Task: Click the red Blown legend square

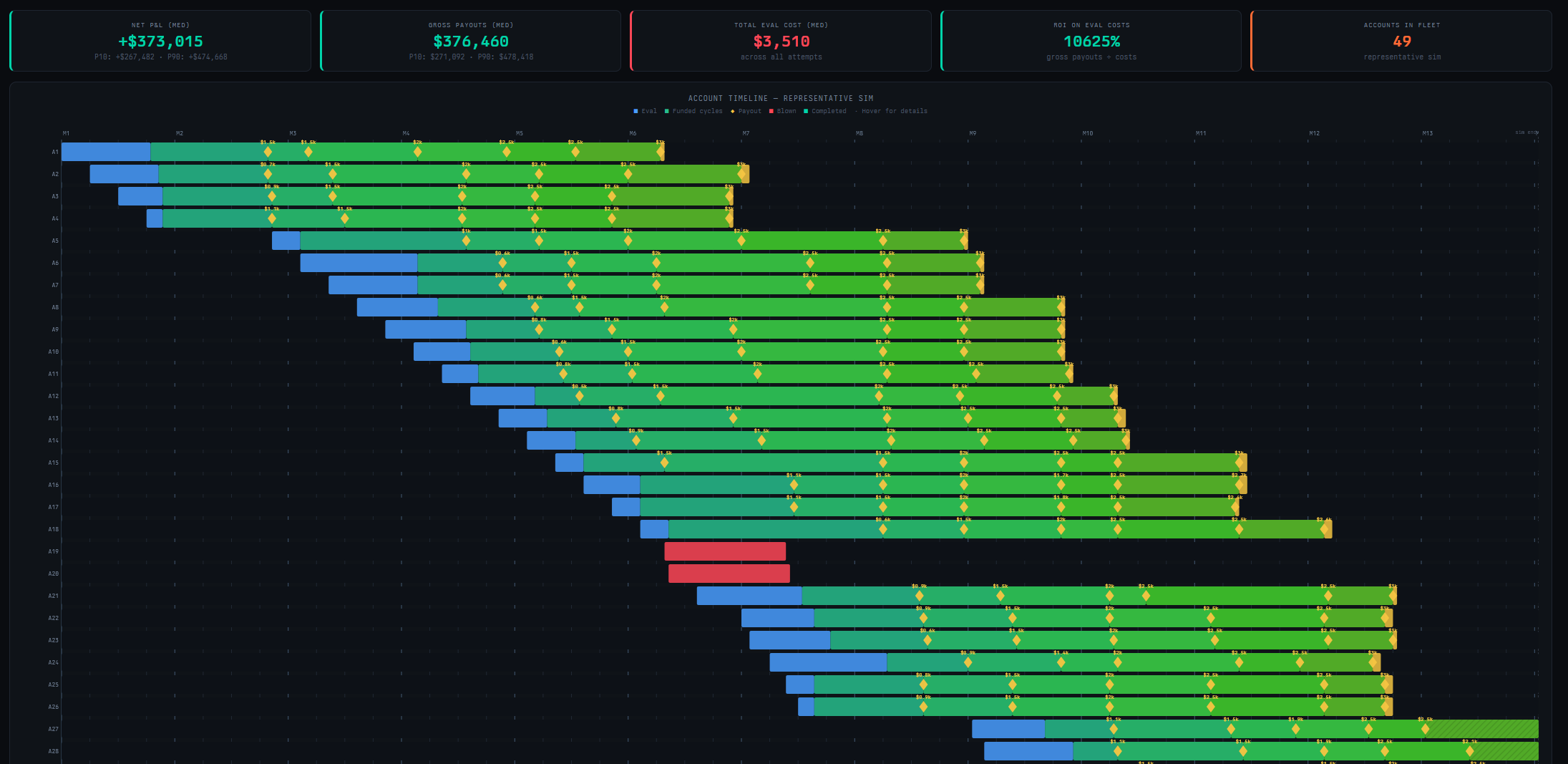Action: [x=771, y=111]
